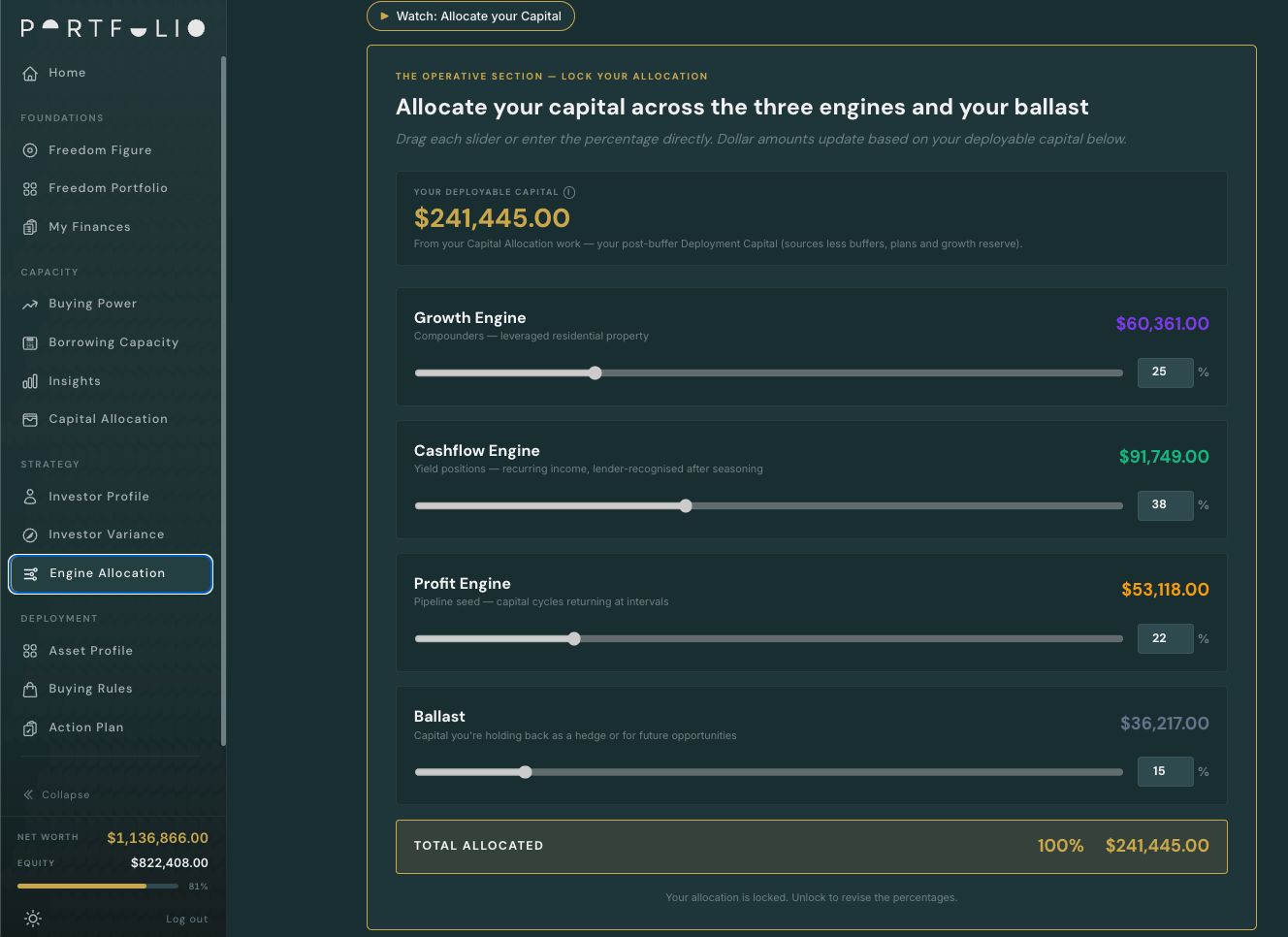
Task: Click the Home house icon
Action: point(30,74)
